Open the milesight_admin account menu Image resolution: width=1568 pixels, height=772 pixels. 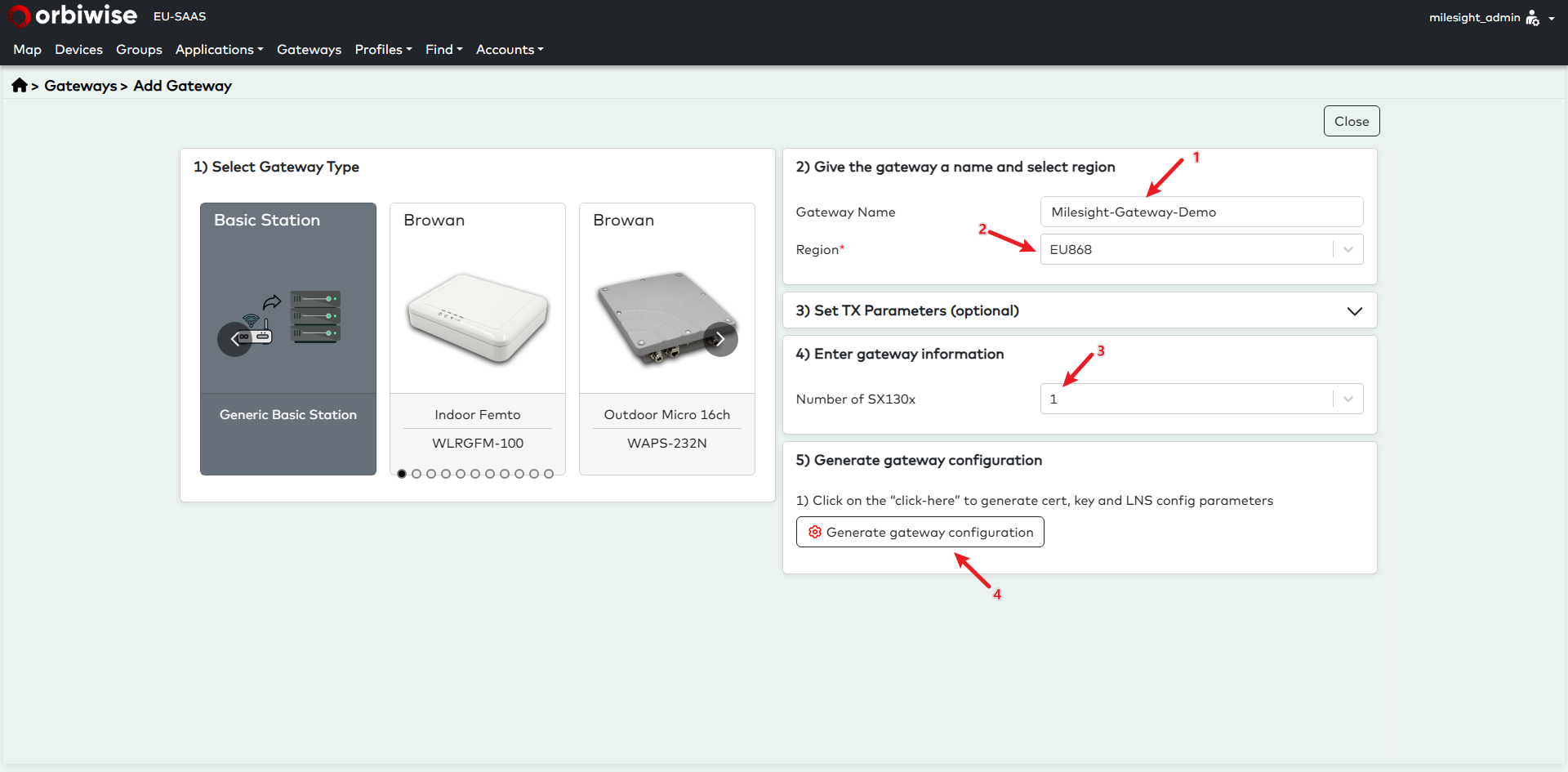click(x=1491, y=17)
